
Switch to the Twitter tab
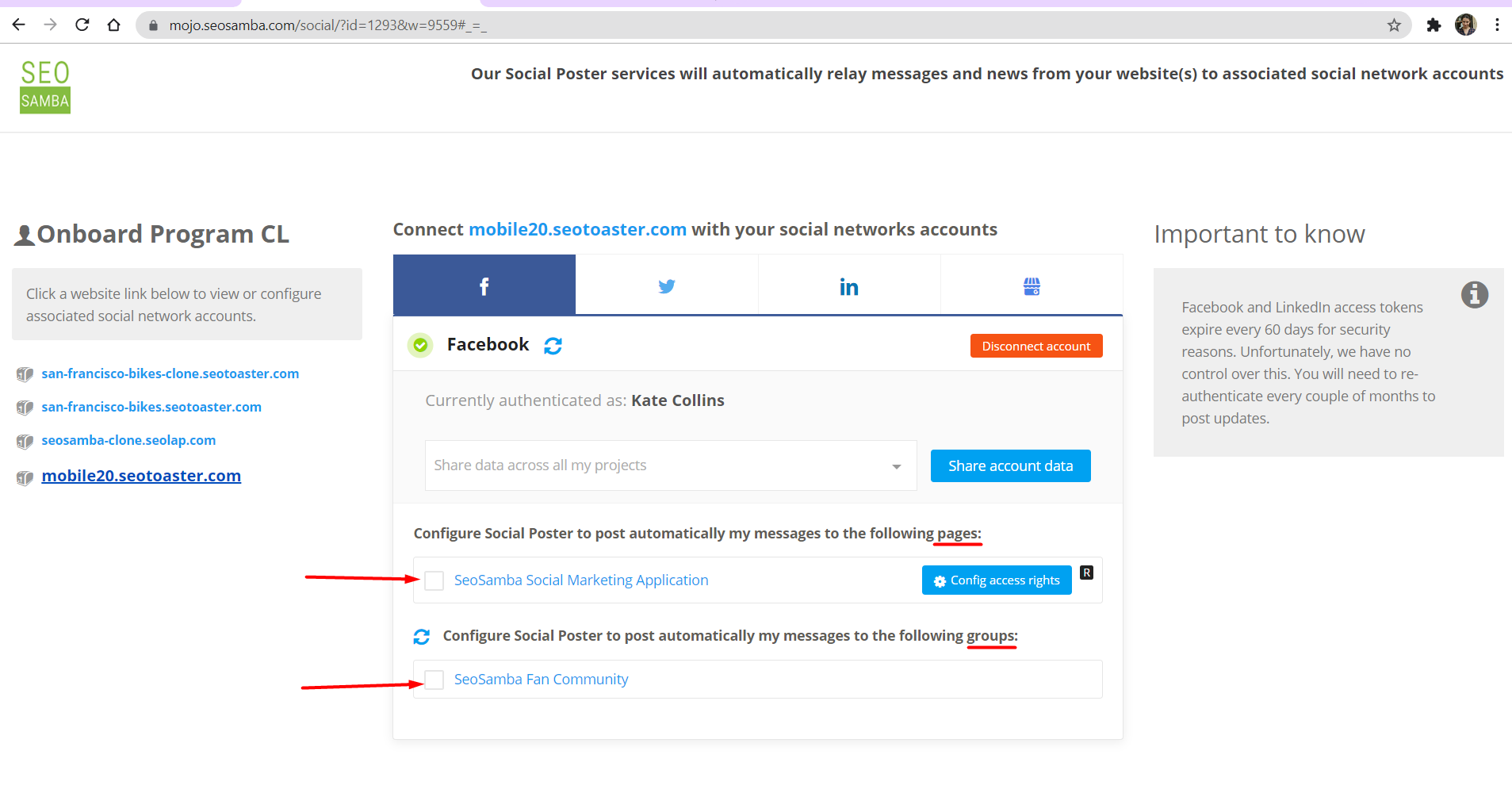pos(667,285)
